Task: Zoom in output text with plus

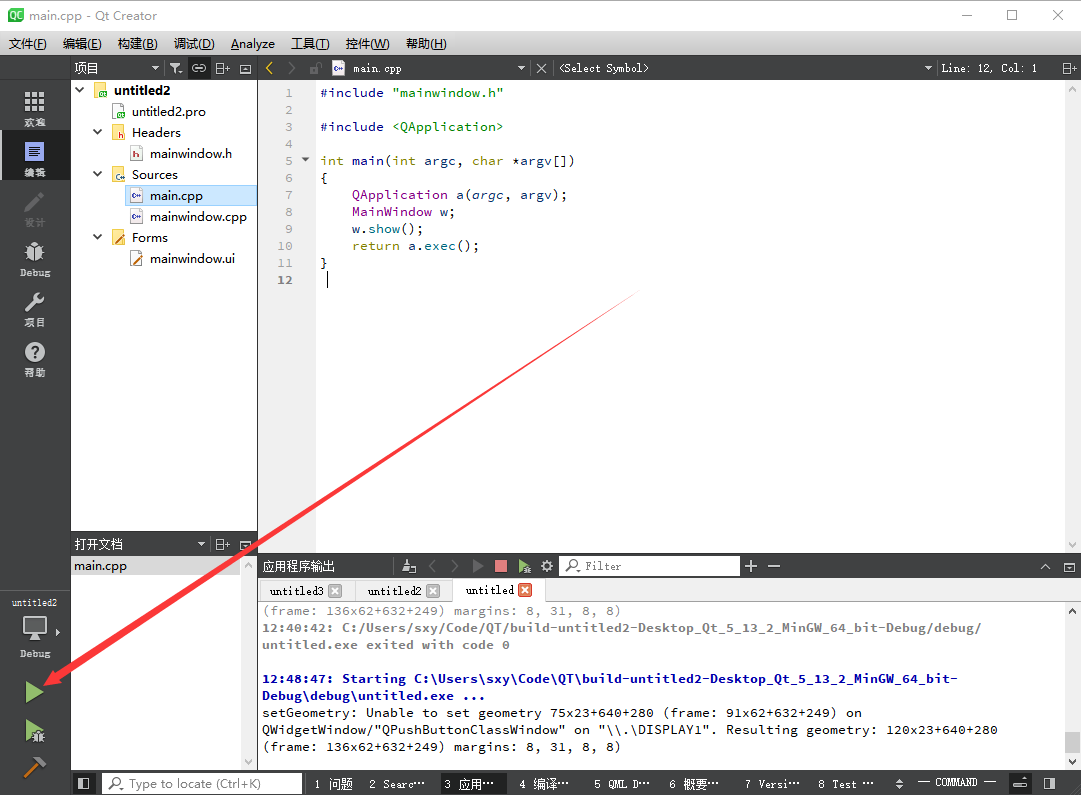Action: 751,566
